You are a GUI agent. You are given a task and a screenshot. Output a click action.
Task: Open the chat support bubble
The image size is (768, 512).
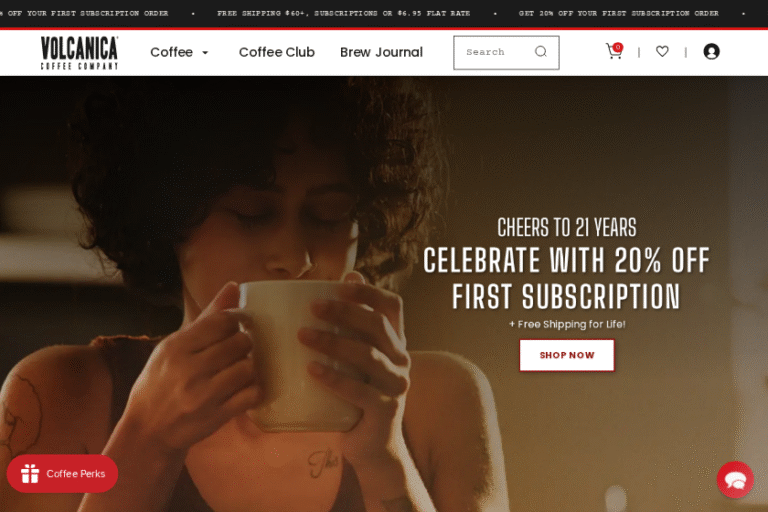(x=735, y=480)
